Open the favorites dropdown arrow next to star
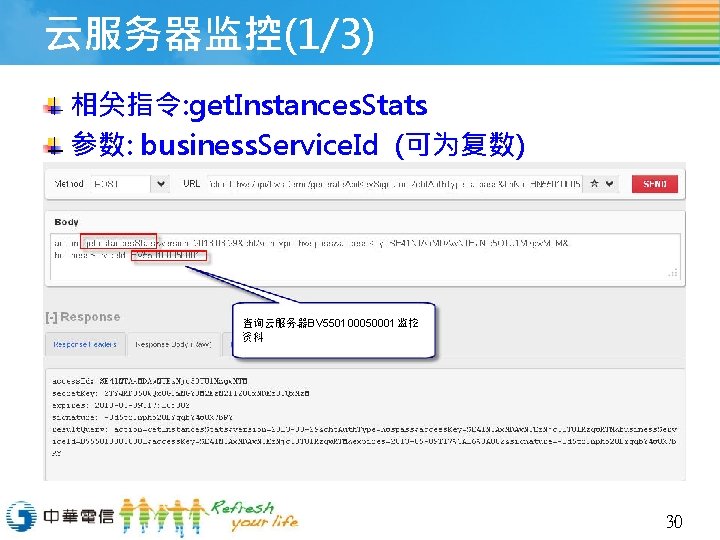This screenshot has width=720, height=540. [609, 184]
